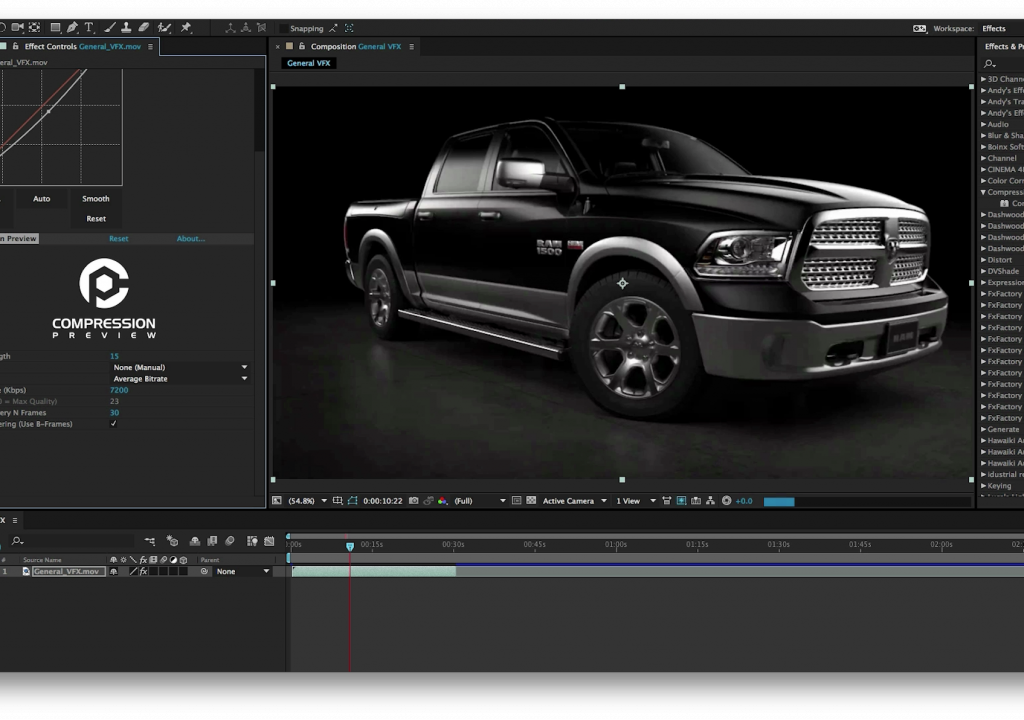Select the Pan Behind anchor point tool
The height and width of the screenshot is (720, 1024).
[35, 27]
